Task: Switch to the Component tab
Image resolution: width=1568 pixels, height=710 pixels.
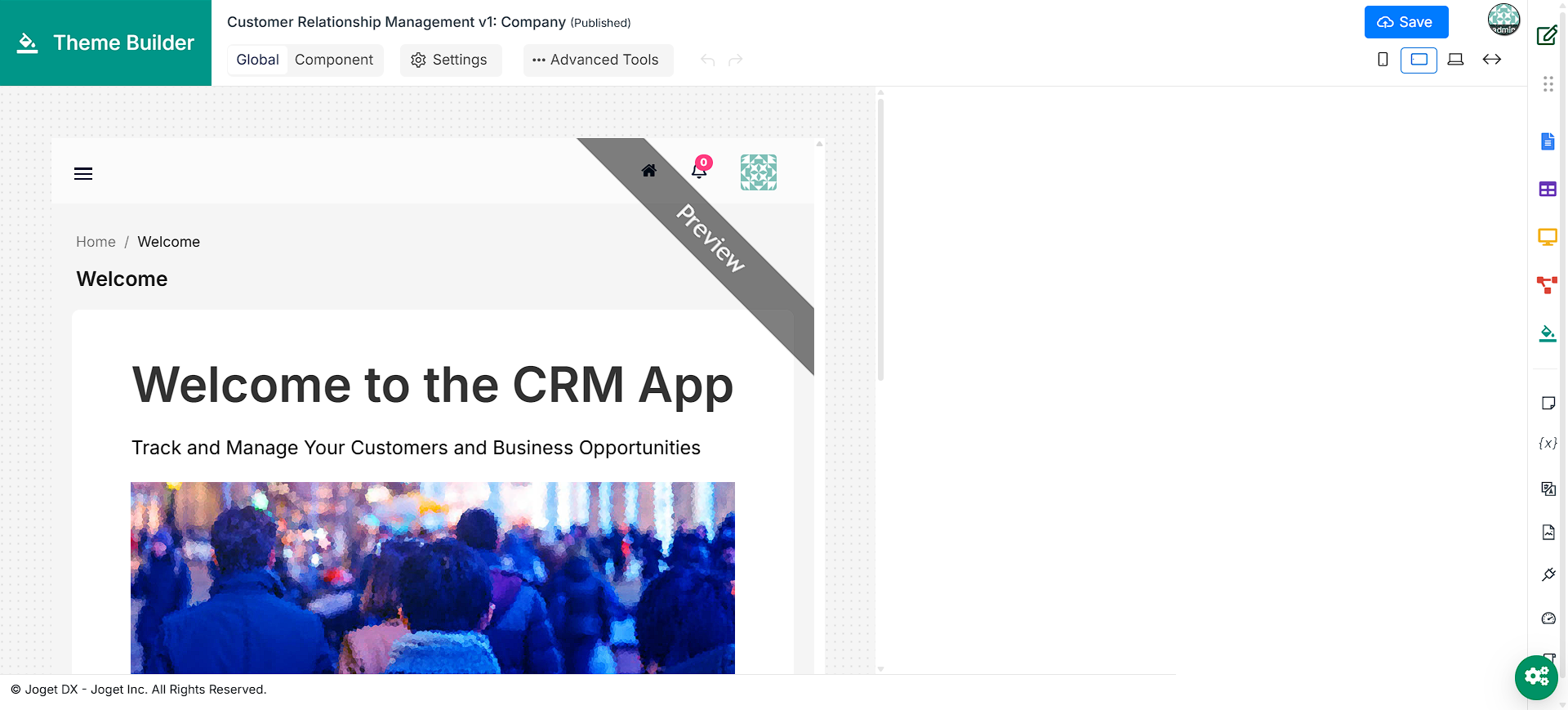Action: (x=334, y=60)
